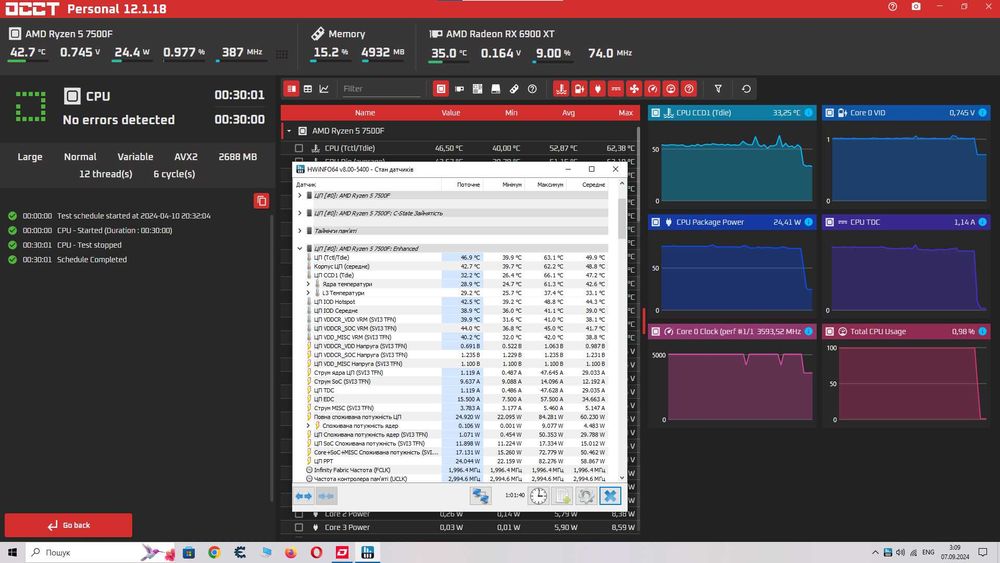The image size is (1000, 563).
Task: Open Google Chrome from the taskbar
Action: click(214, 552)
